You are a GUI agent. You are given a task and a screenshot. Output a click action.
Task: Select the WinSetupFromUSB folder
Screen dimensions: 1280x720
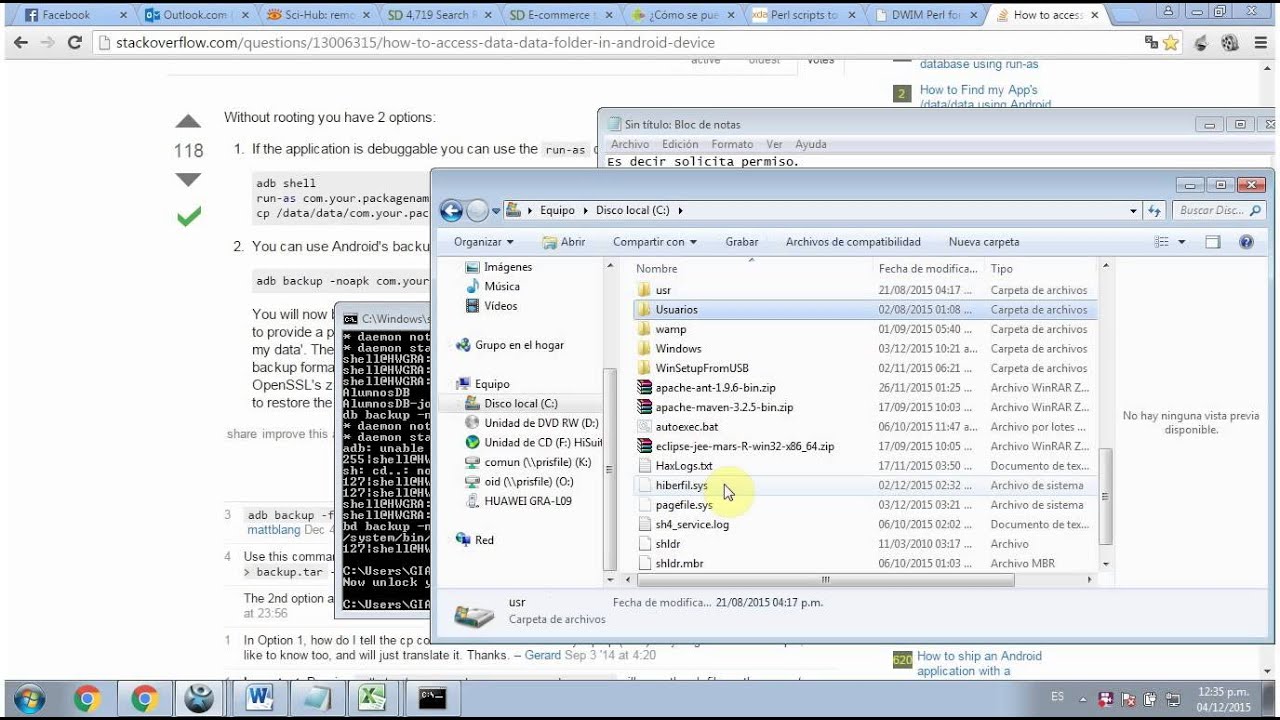coord(866,368)
